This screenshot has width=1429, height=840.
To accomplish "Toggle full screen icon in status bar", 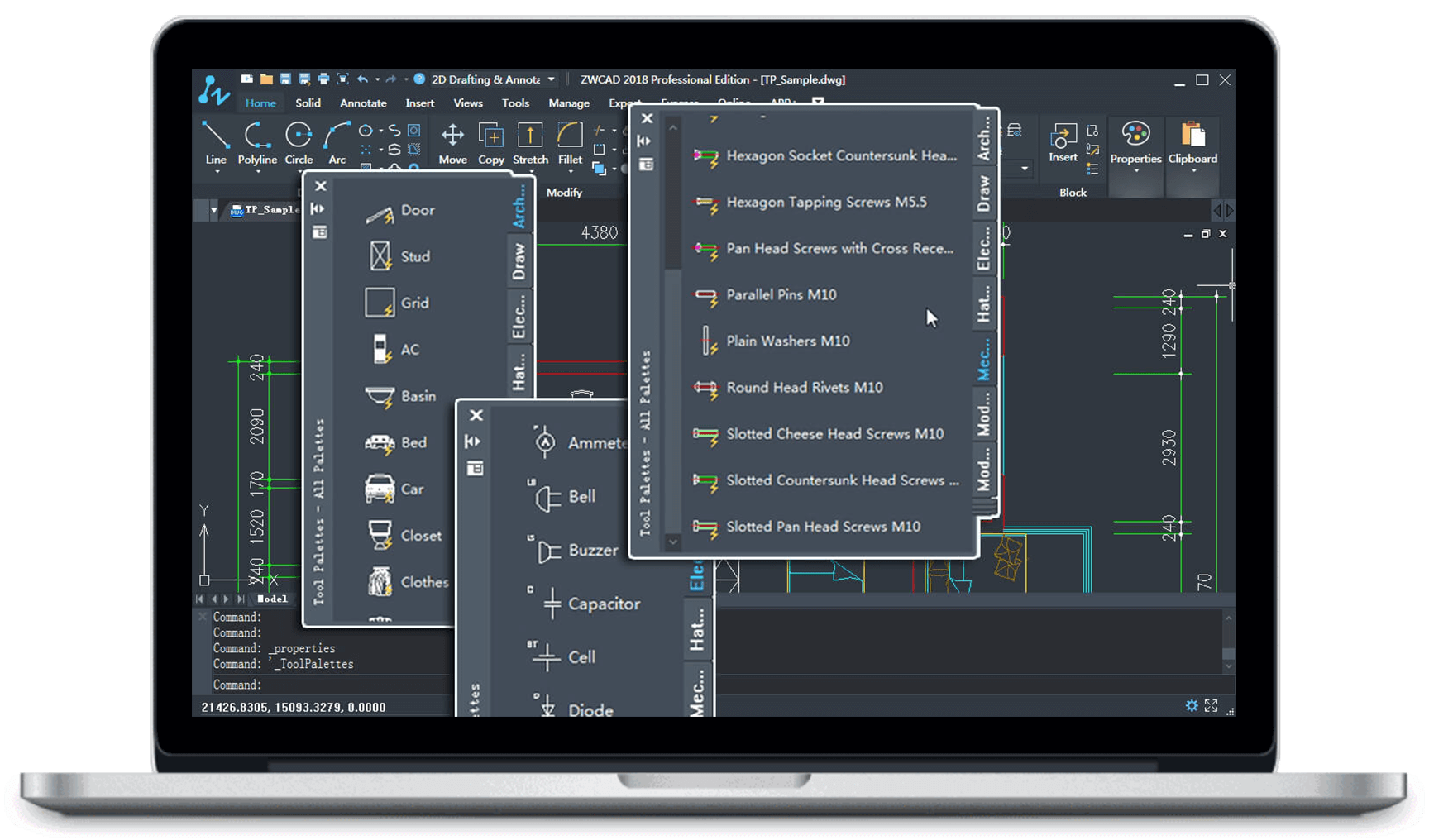I will pyautogui.click(x=1212, y=705).
